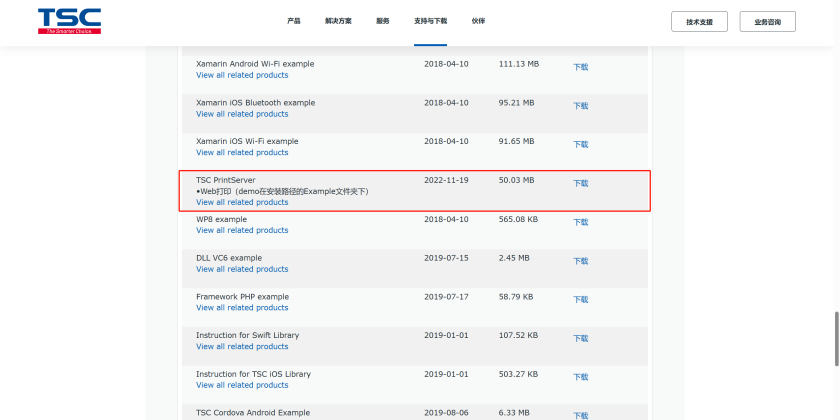
Task: Download Xamarin iOS Bluetooth example
Action: [581, 106]
